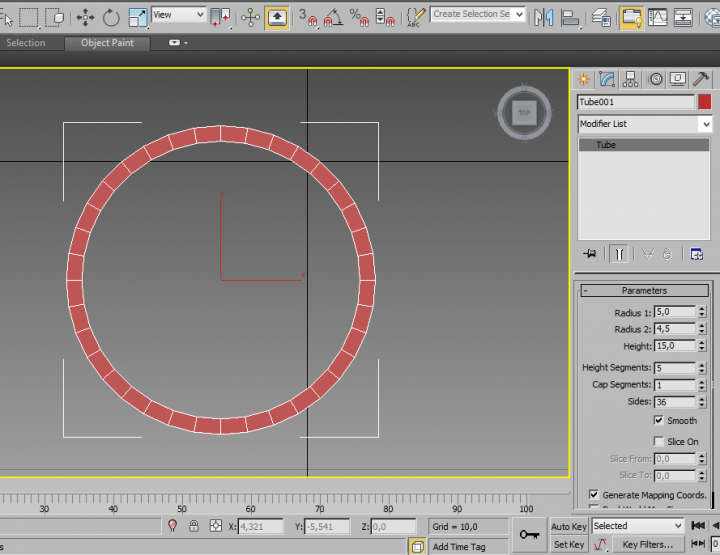
Task: Switch to the Object Paint tab
Action: point(107,43)
